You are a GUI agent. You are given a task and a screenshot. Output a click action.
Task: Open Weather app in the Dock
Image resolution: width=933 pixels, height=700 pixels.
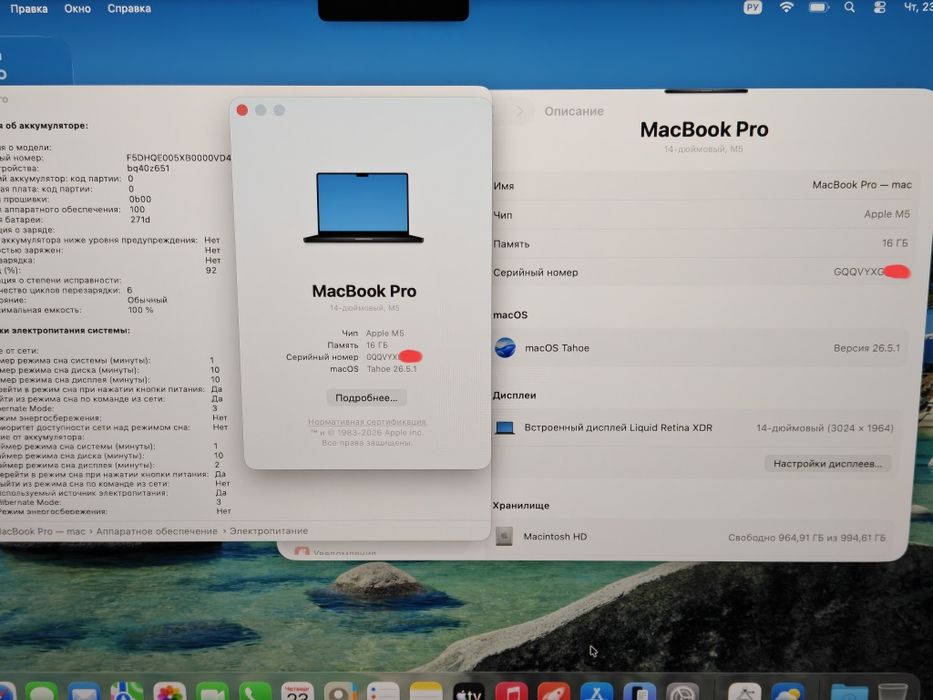tap(788, 693)
